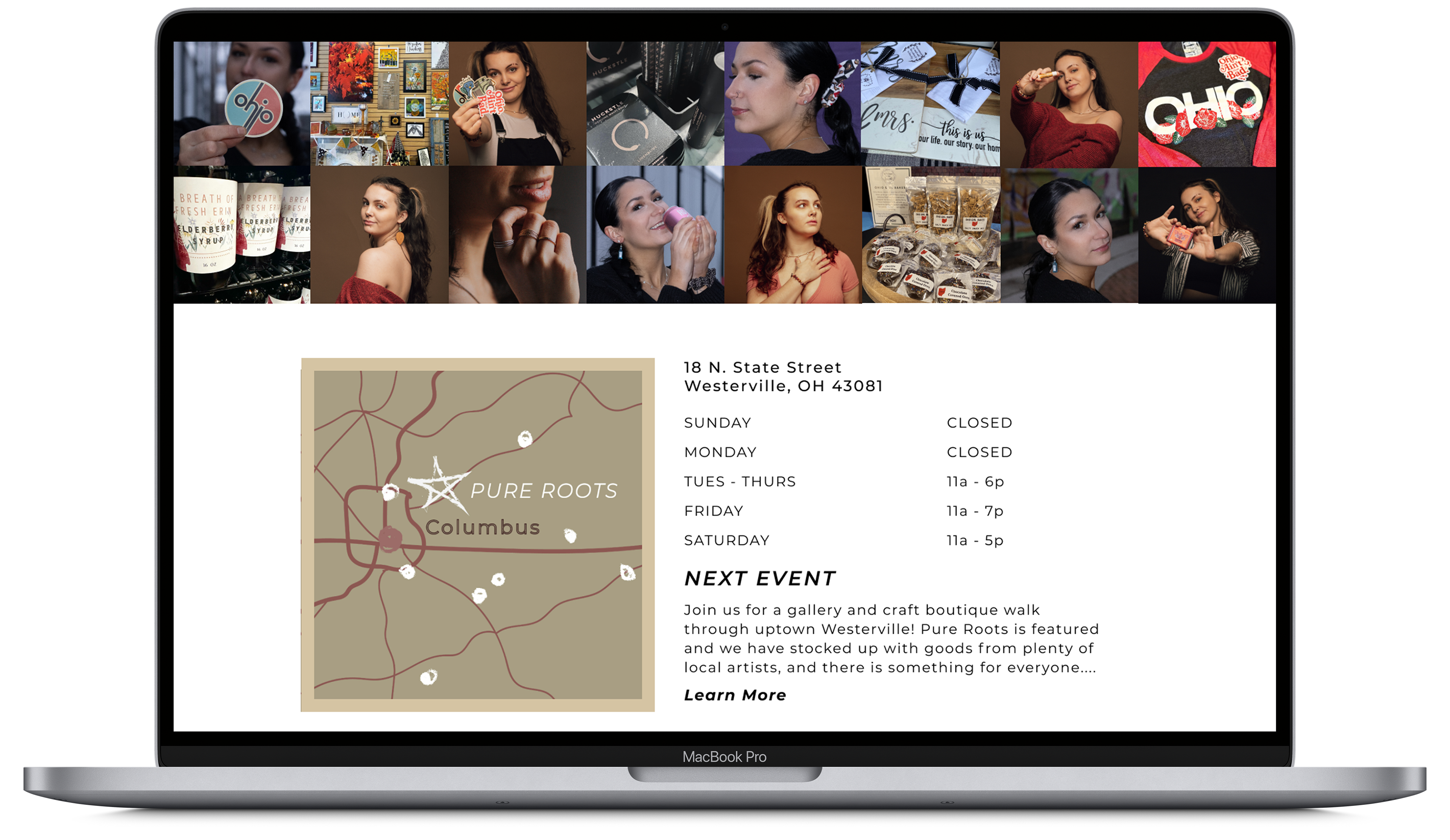Click the Pure Roots star icon on map

[x=439, y=486]
